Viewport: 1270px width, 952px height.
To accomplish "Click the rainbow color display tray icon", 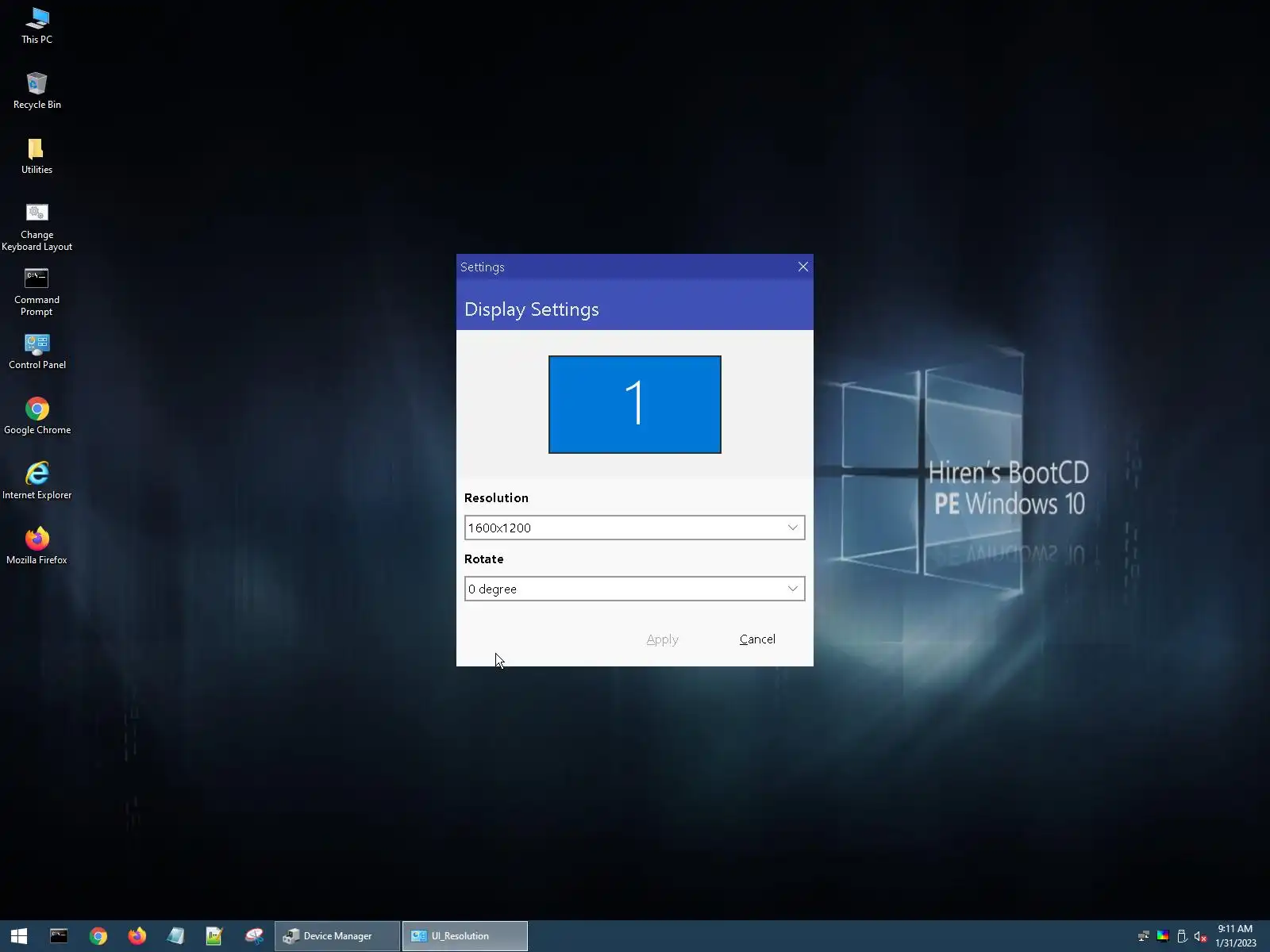I will (1163, 936).
